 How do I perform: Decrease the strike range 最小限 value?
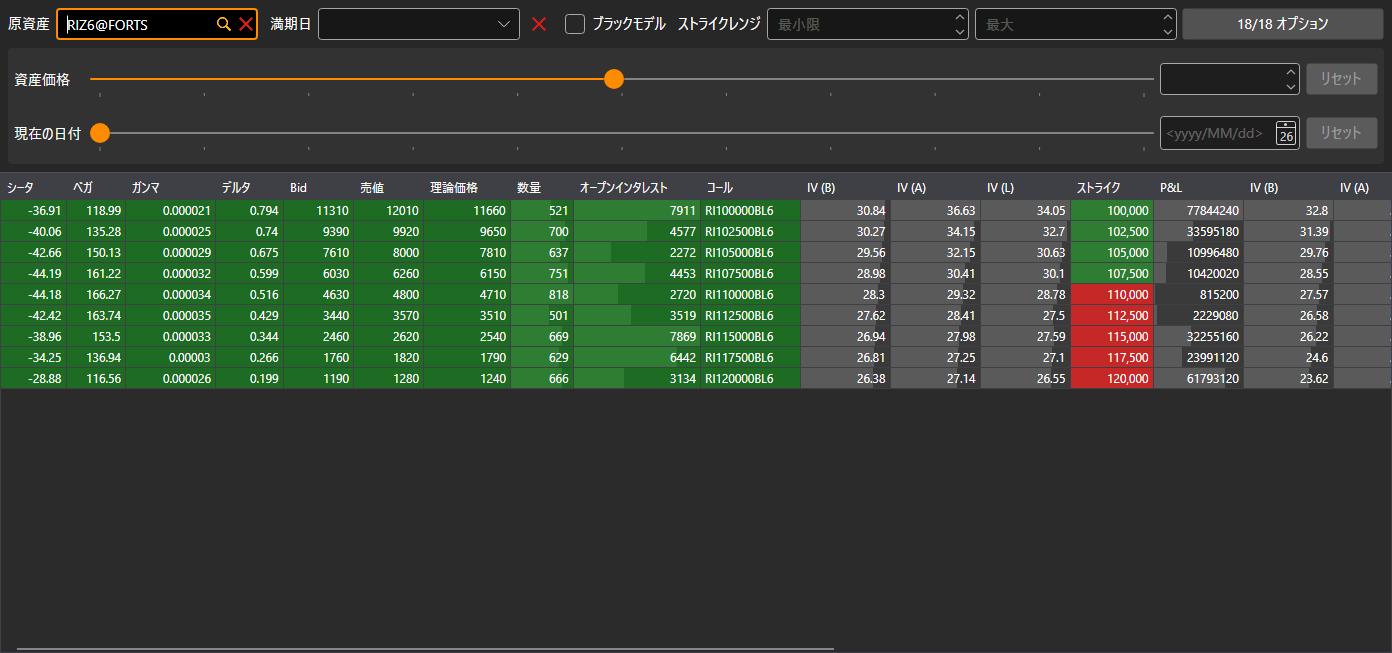coord(961,32)
